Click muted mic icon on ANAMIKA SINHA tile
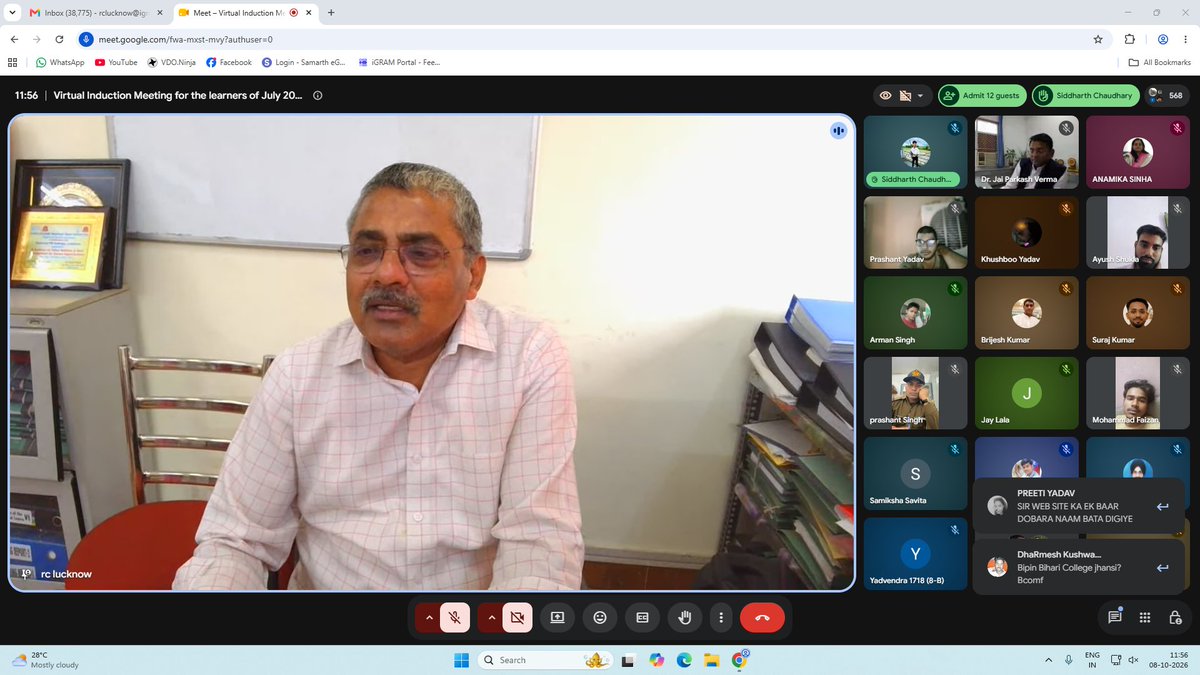 point(1176,128)
